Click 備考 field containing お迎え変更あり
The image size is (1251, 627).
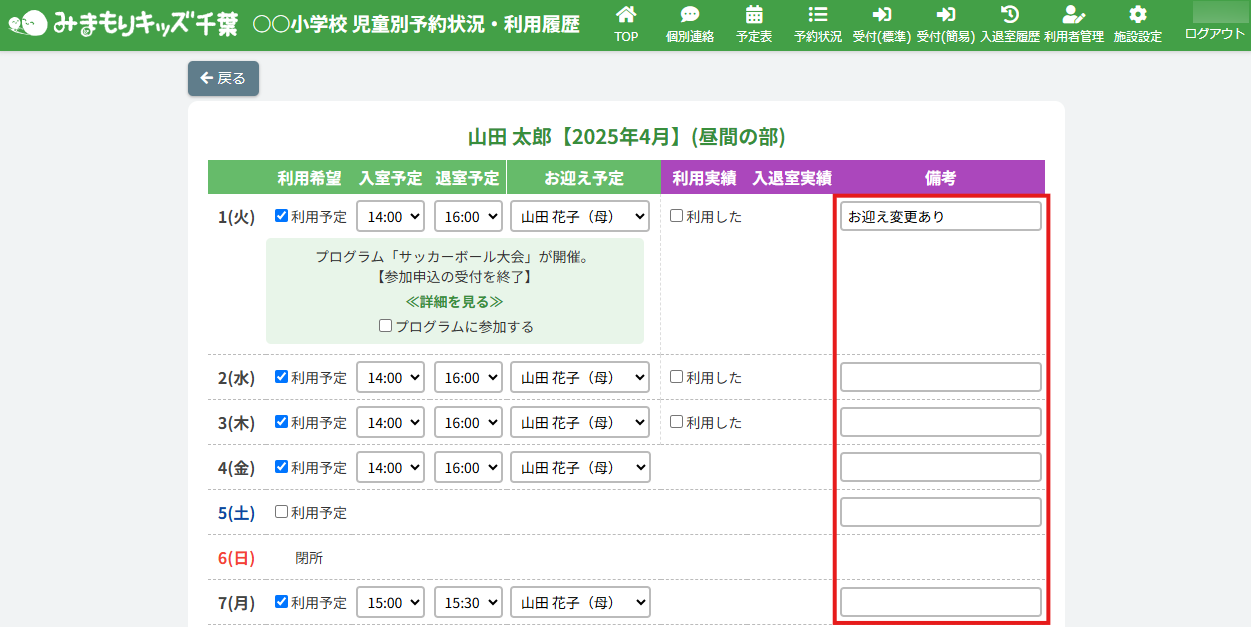coord(940,216)
